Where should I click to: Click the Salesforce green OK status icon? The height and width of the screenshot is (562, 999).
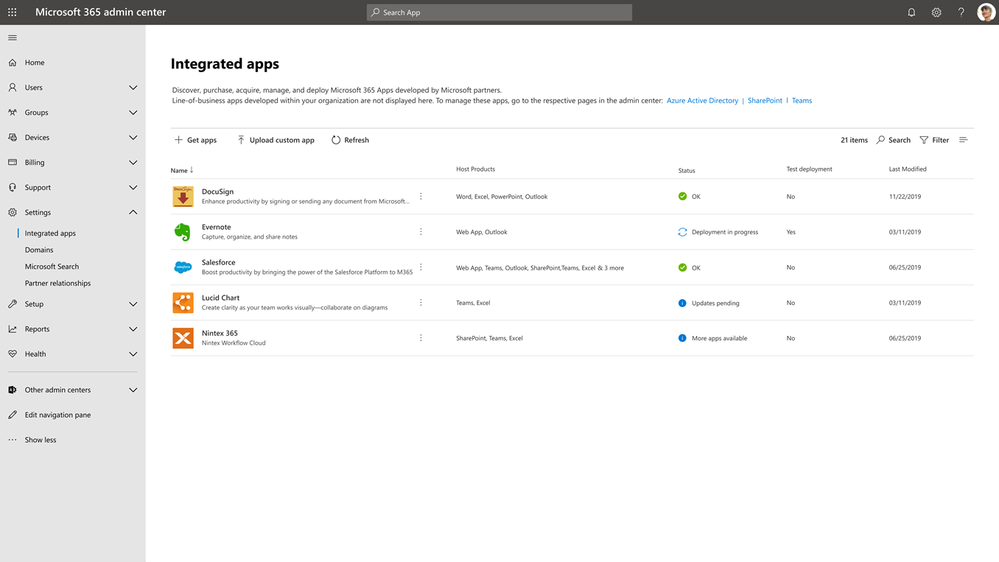pyautogui.click(x=682, y=268)
